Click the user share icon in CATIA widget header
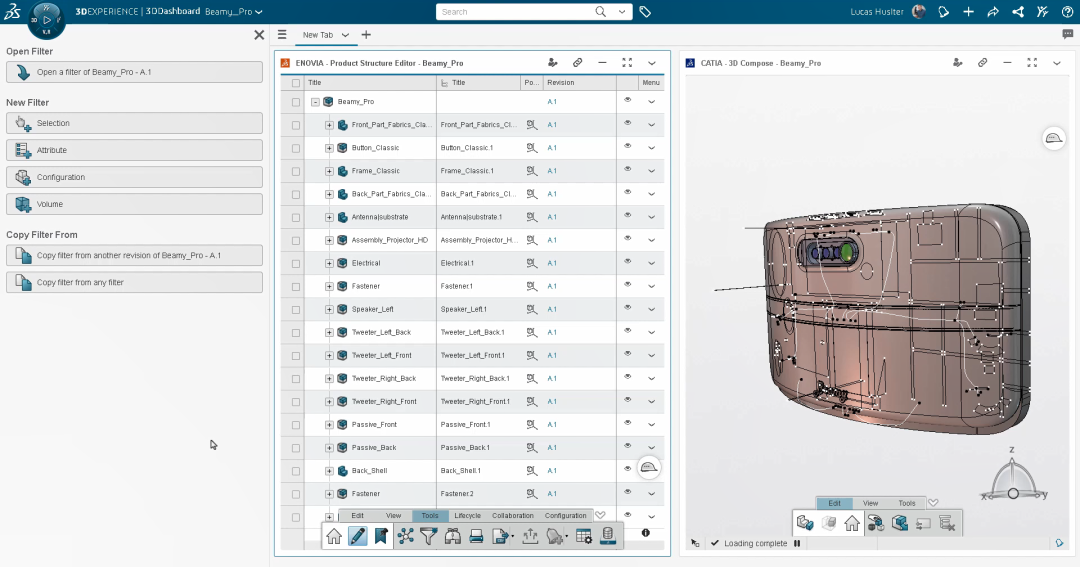 click(x=957, y=63)
